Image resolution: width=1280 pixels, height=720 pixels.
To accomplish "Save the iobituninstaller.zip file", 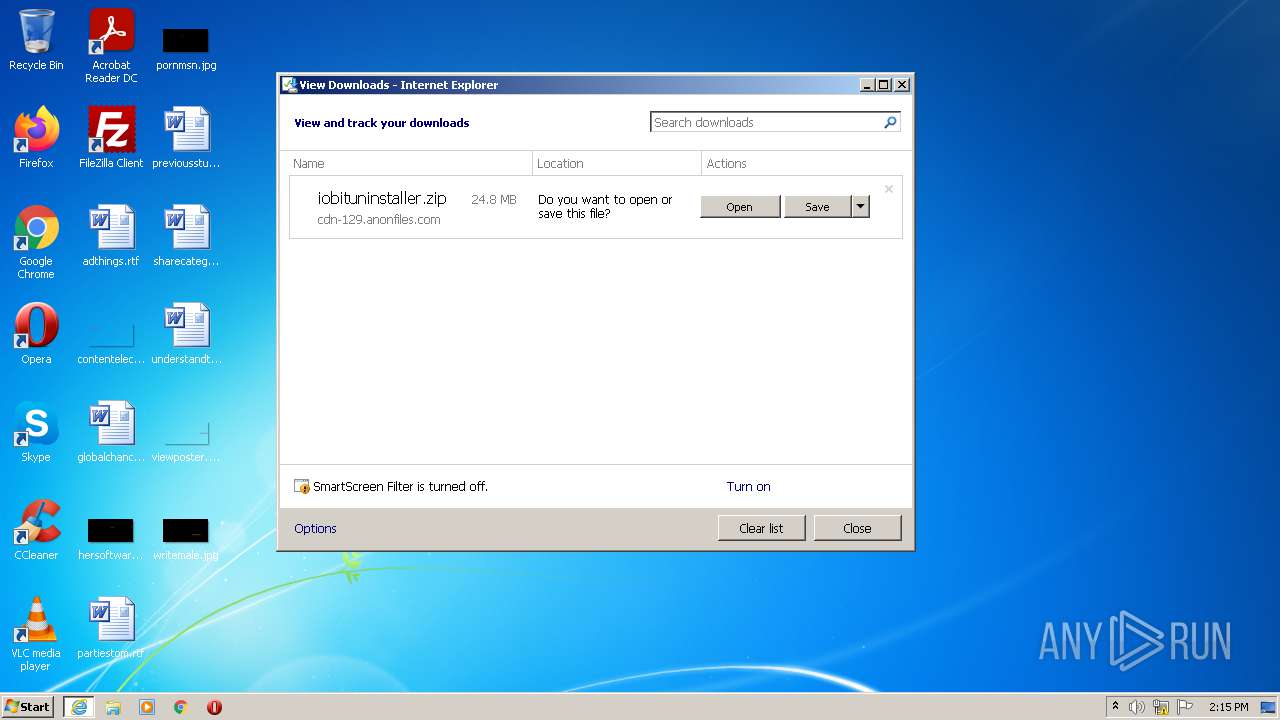I will (x=817, y=206).
